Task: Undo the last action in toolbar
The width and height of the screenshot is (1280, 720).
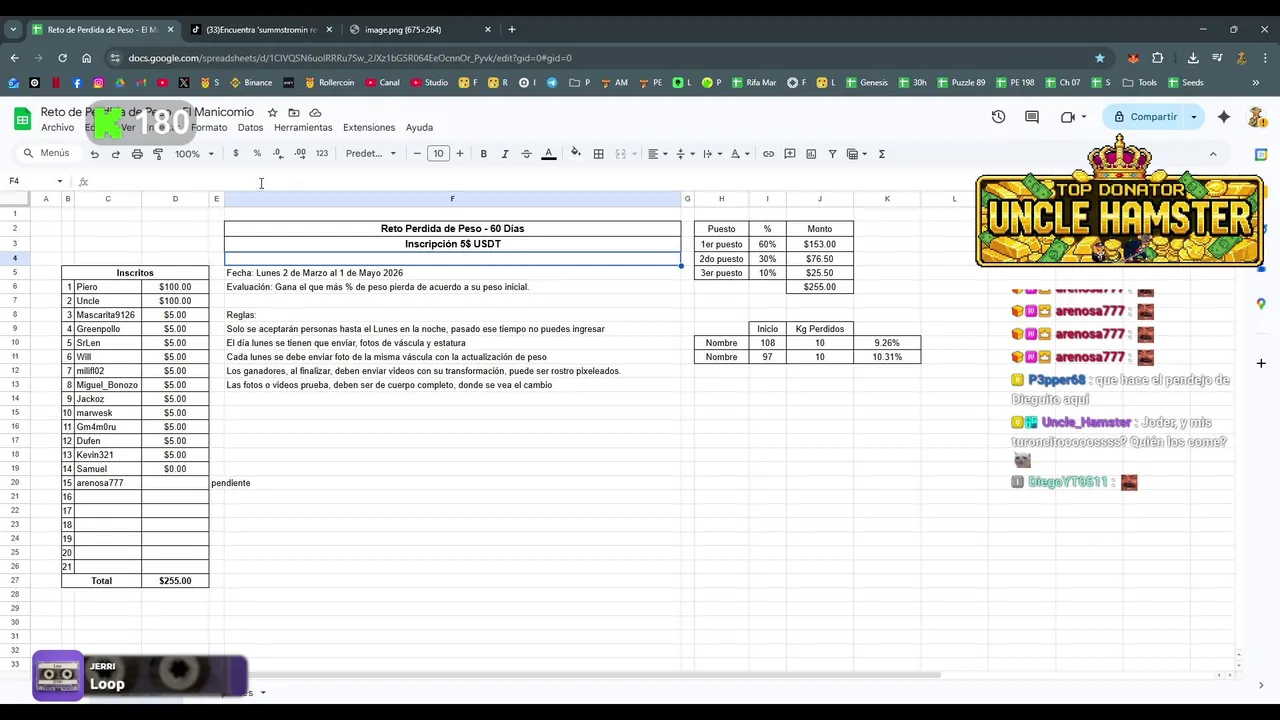Action: click(x=94, y=154)
